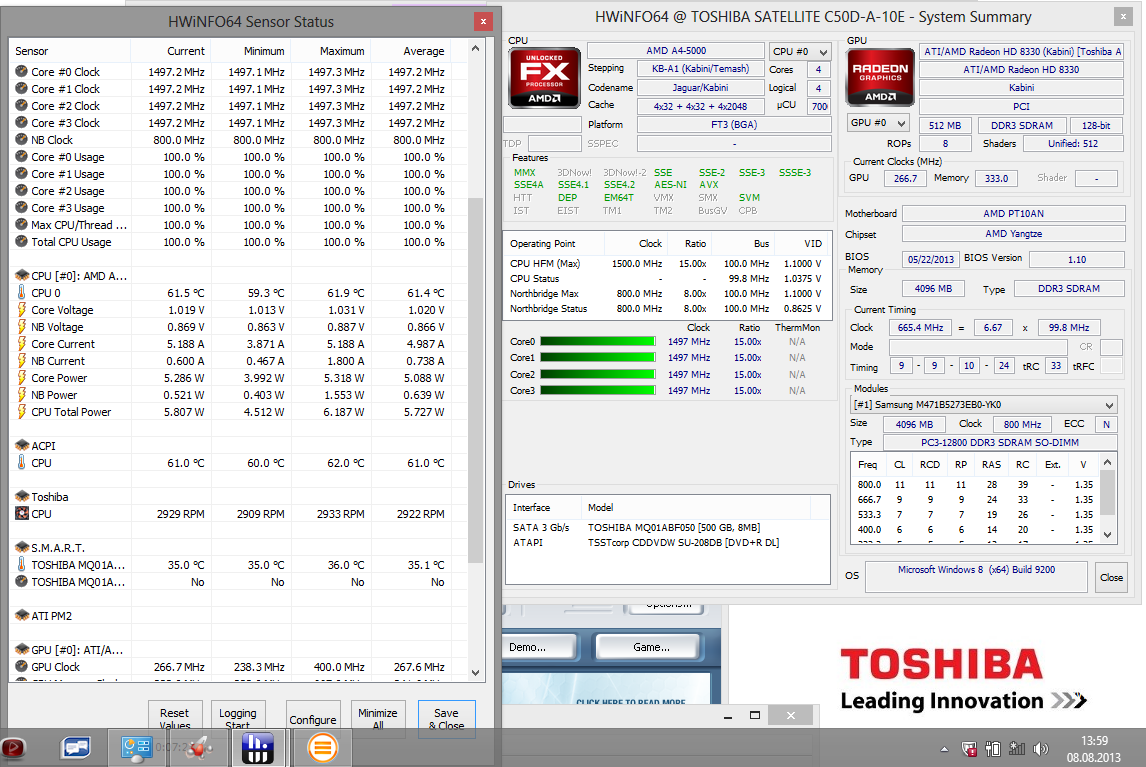Open the HWiNFO taskbar icon
The image size is (1146, 767).
(257, 749)
